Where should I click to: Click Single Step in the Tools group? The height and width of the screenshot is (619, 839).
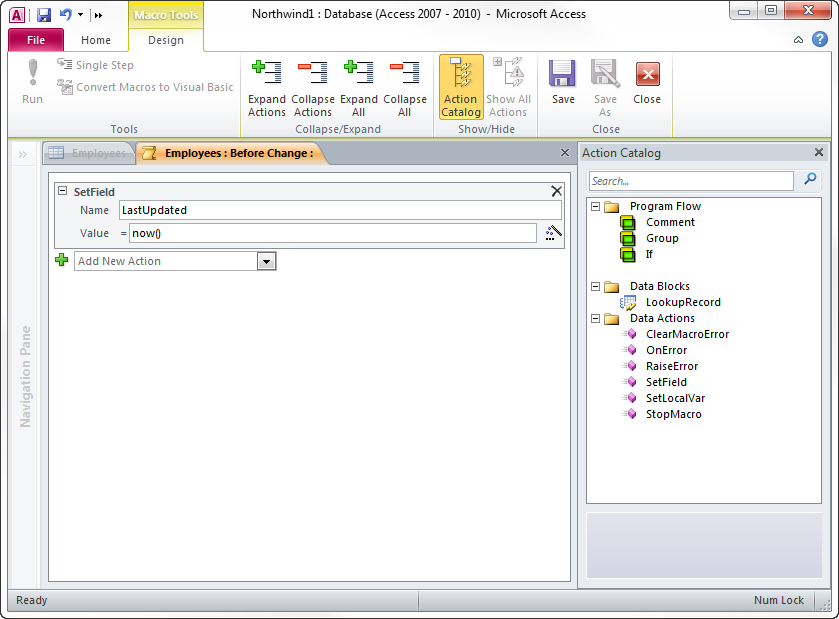point(96,65)
